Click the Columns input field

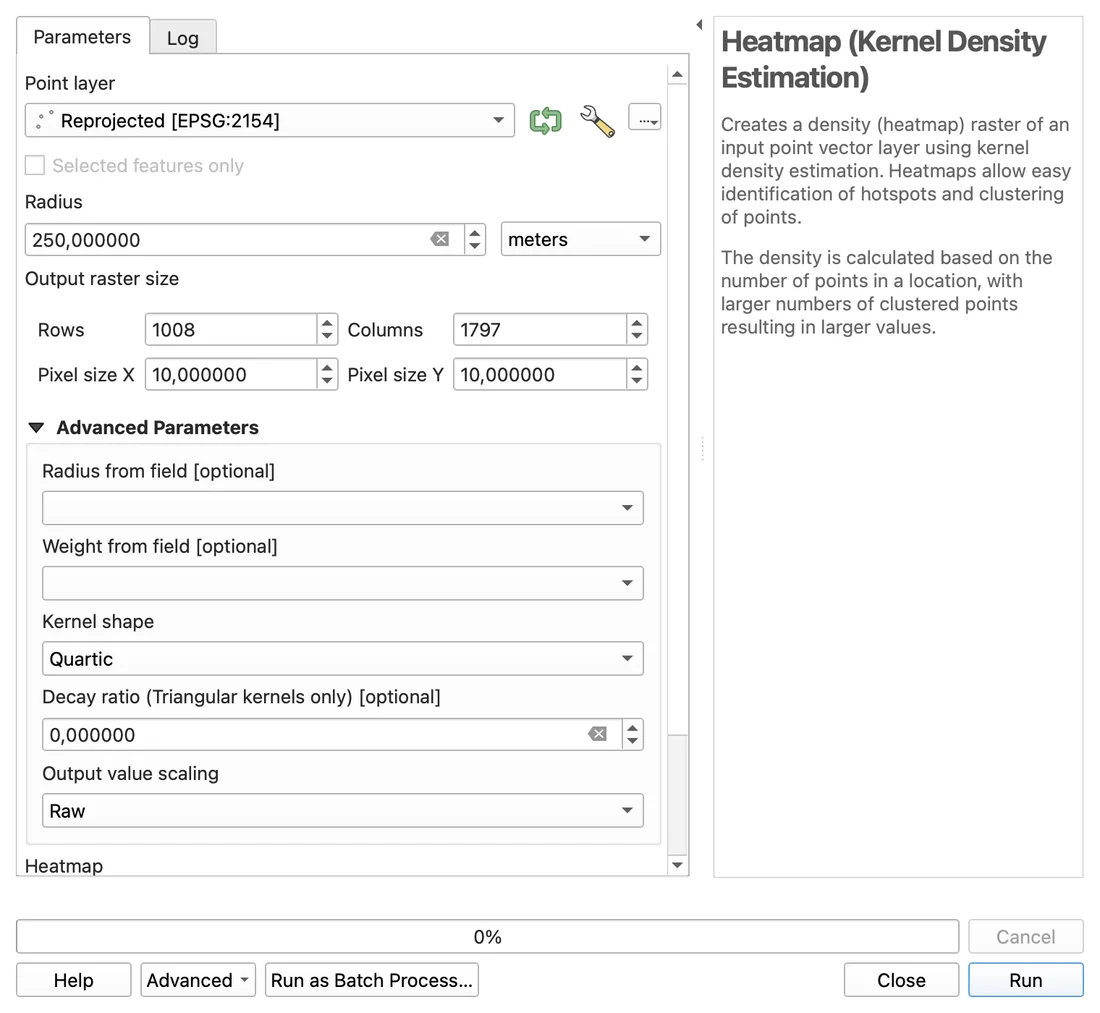point(539,330)
